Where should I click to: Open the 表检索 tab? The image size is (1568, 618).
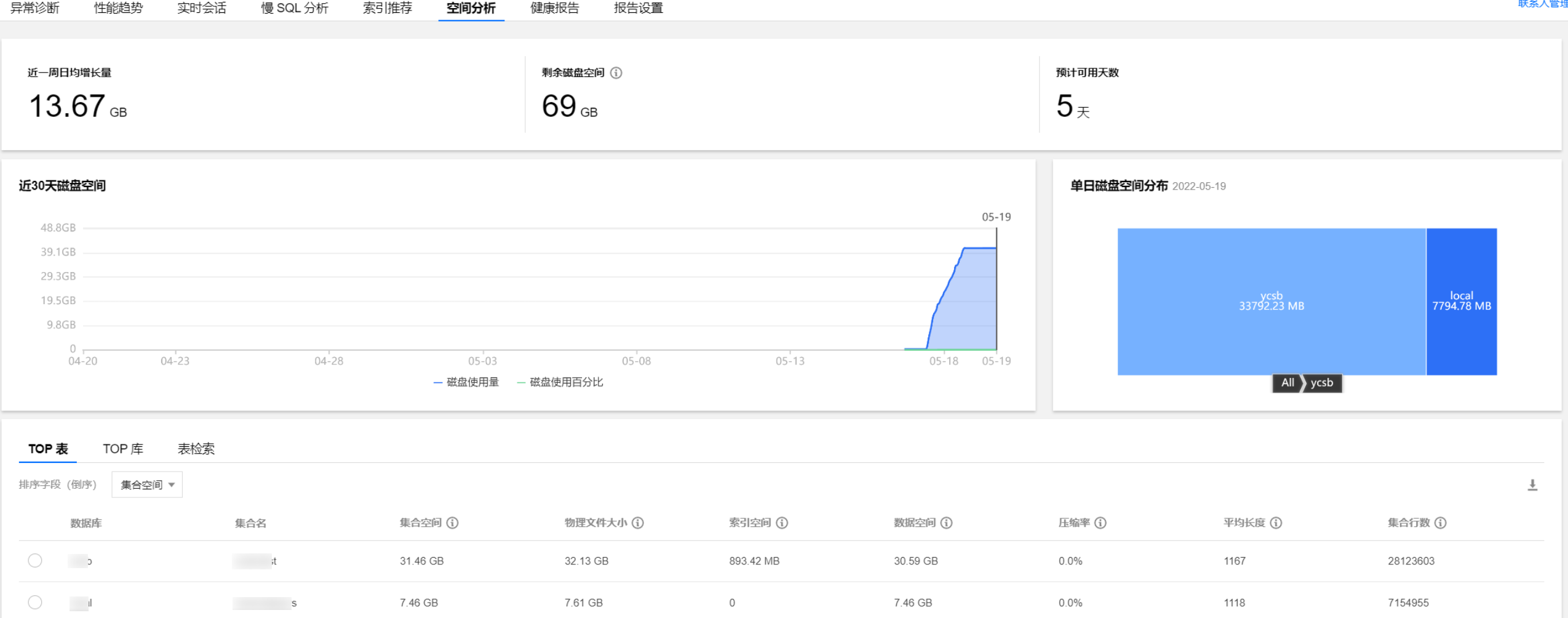pyautogui.click(x=196, y=449)
